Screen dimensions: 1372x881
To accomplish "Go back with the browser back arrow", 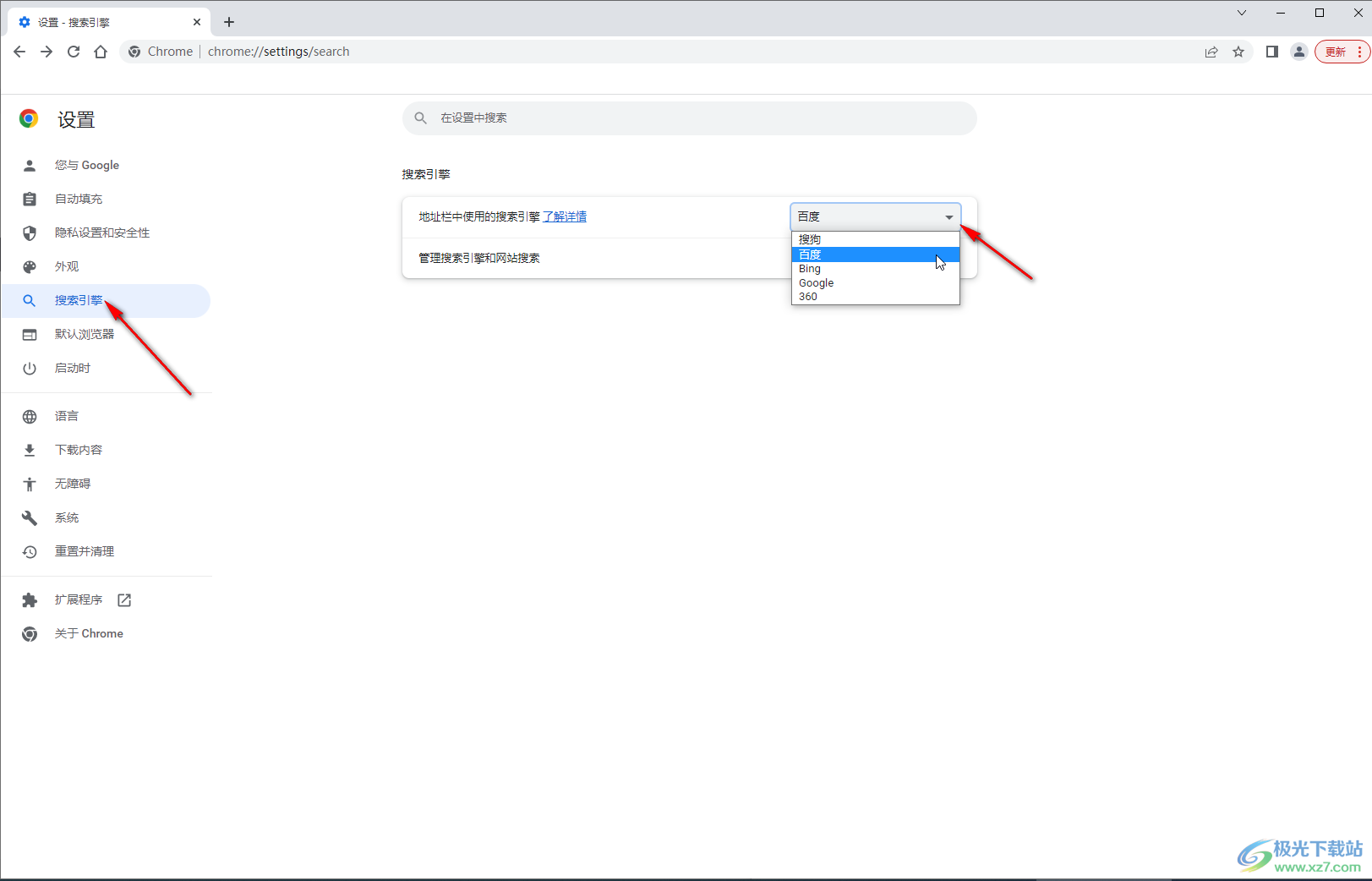I will (19, 52).
